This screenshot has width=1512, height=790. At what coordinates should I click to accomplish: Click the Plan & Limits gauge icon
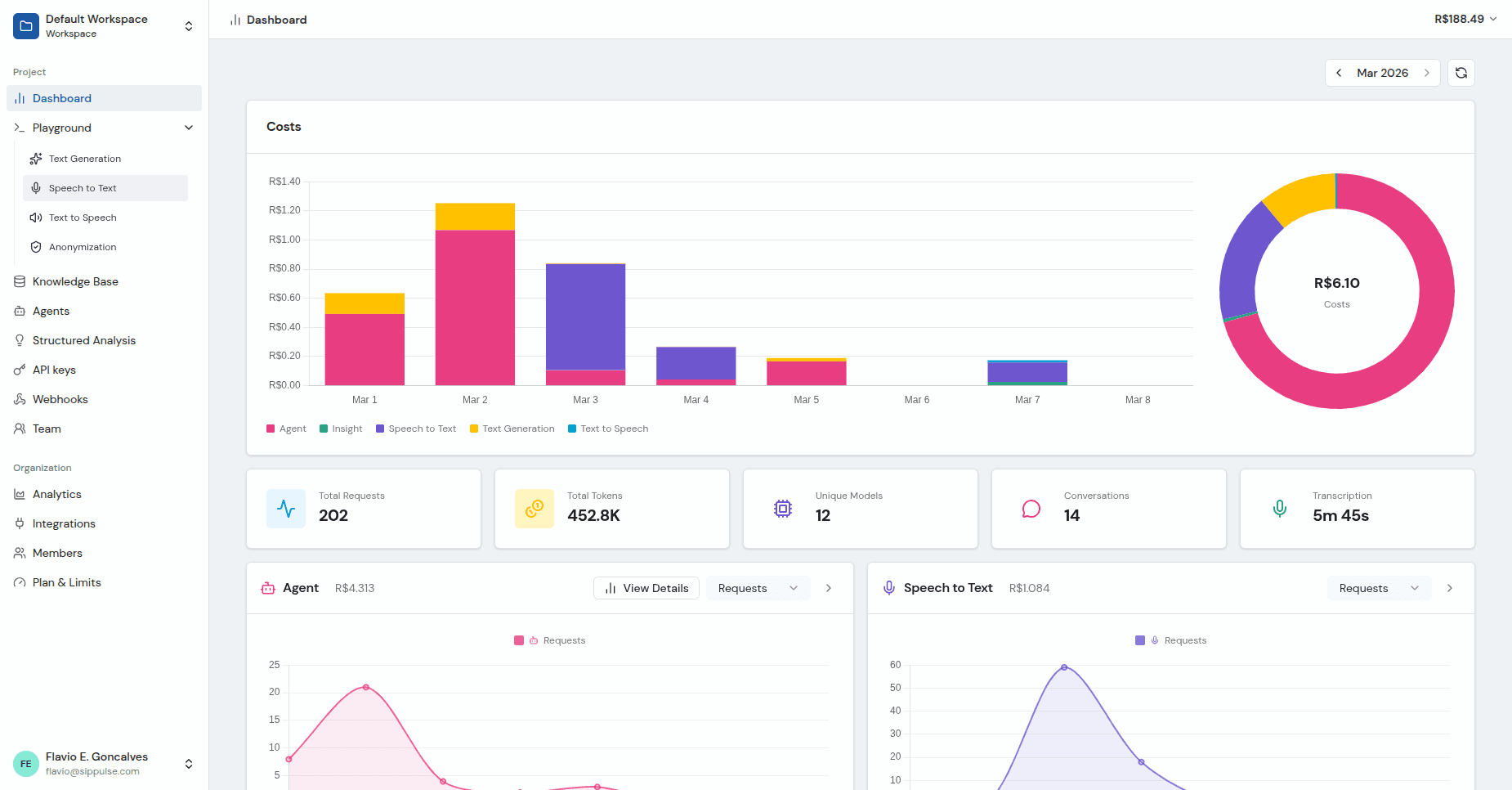tap(20, 582)
